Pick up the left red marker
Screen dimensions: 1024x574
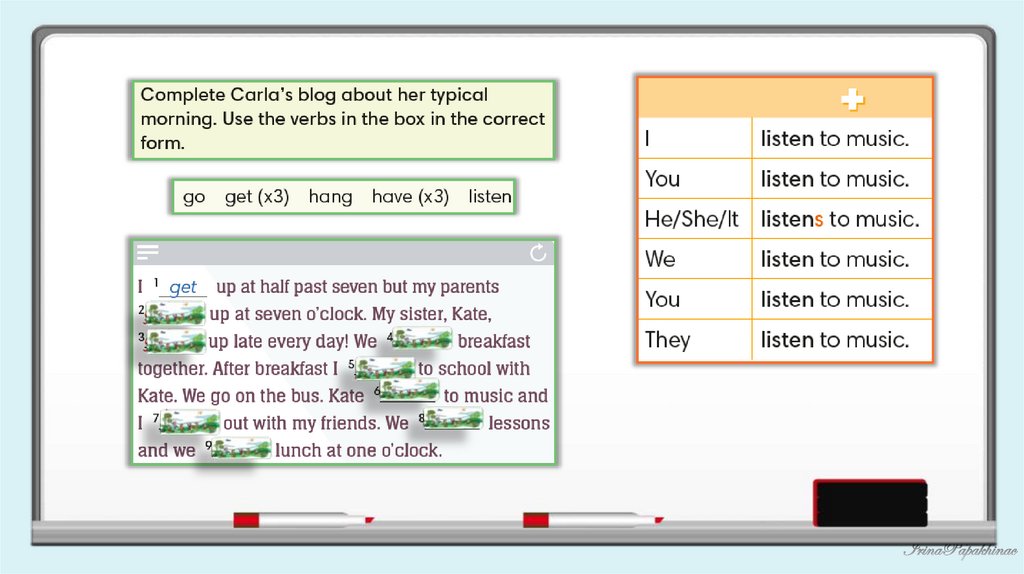point(303,520)
